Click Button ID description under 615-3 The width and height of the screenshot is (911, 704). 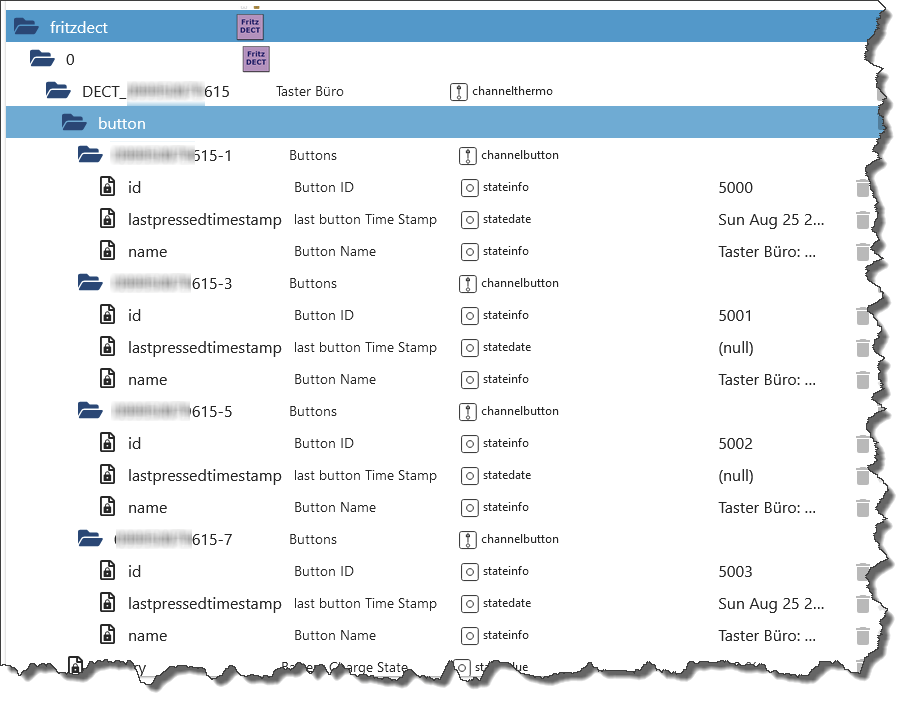point(324,315)
